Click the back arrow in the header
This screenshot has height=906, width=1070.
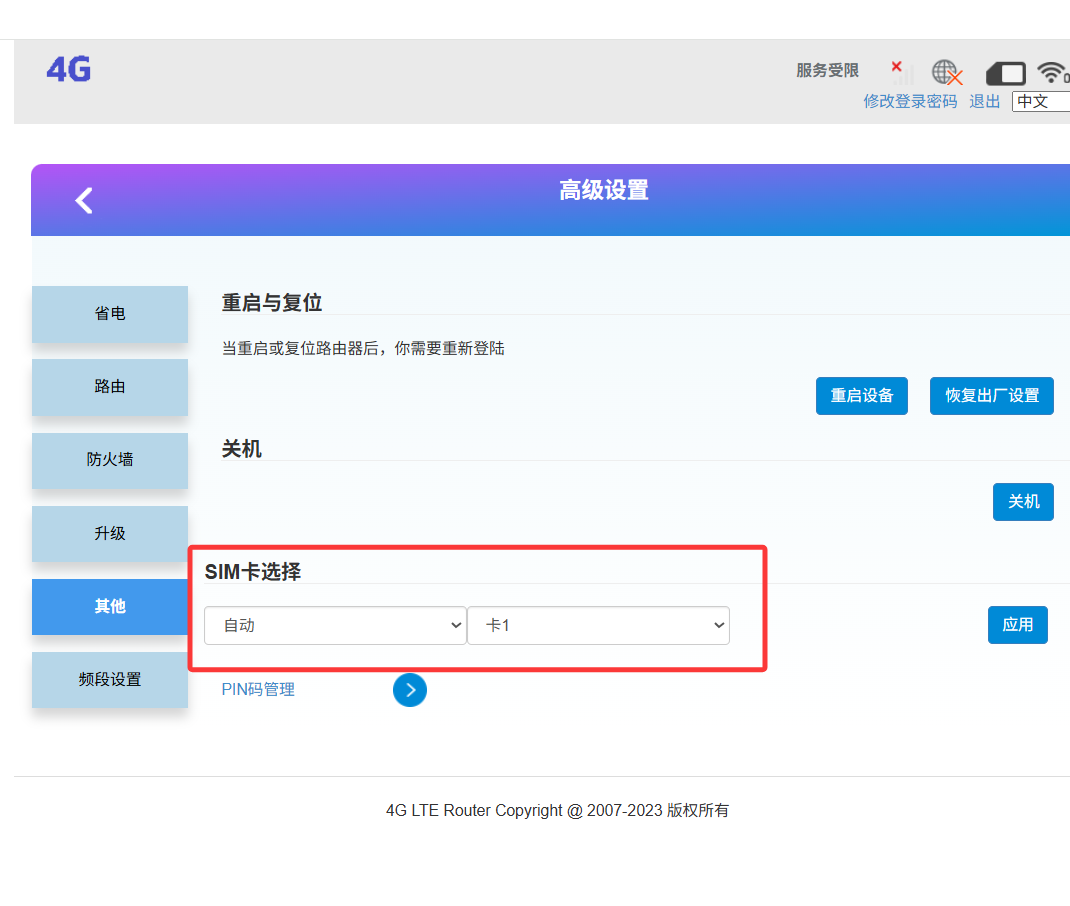(84, 200)
